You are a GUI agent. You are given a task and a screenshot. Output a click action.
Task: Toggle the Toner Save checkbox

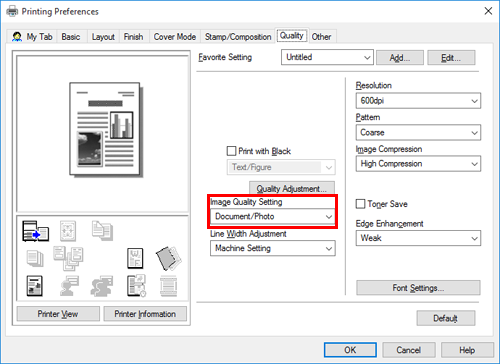360,204
